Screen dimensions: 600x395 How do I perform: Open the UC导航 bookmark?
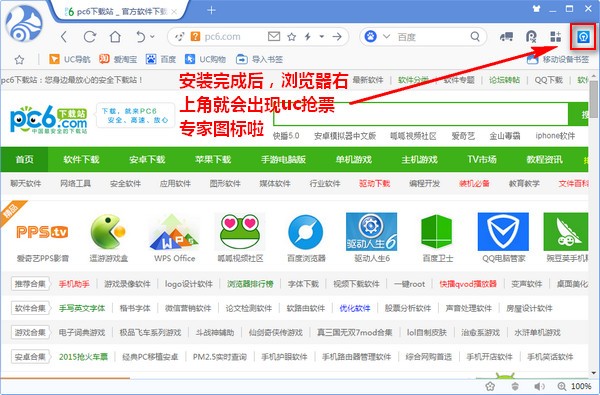pos(70,59)
